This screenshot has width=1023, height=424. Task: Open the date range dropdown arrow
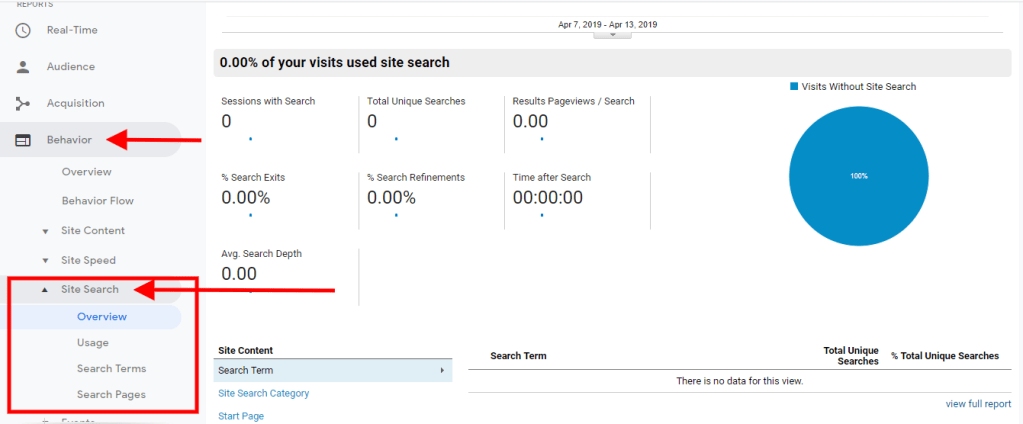coord(613,35)
